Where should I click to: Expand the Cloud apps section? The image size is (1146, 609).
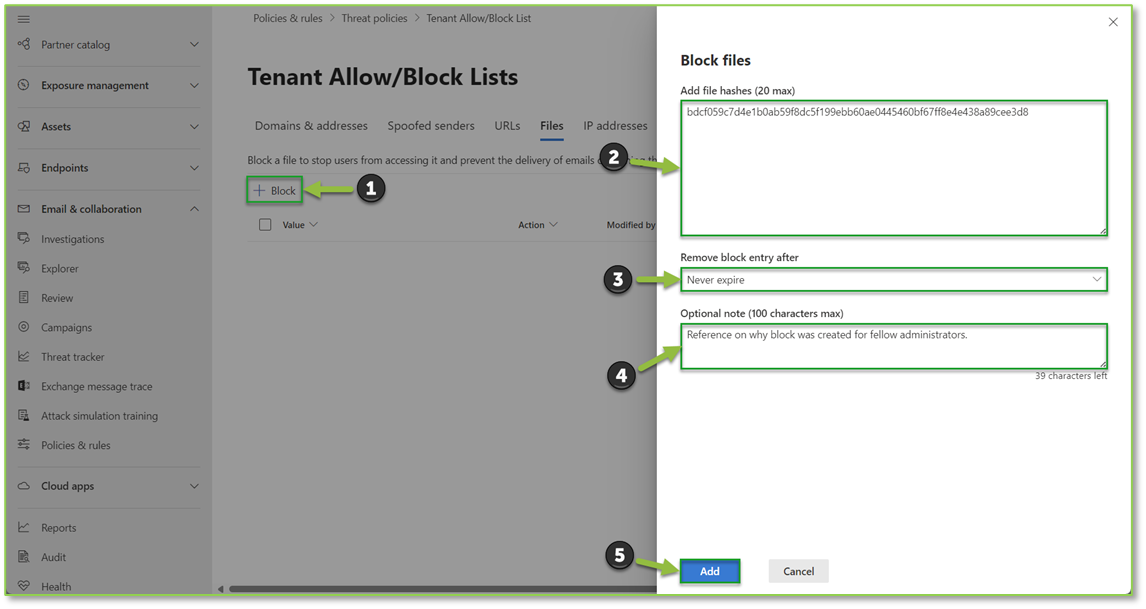click(194, 486)
